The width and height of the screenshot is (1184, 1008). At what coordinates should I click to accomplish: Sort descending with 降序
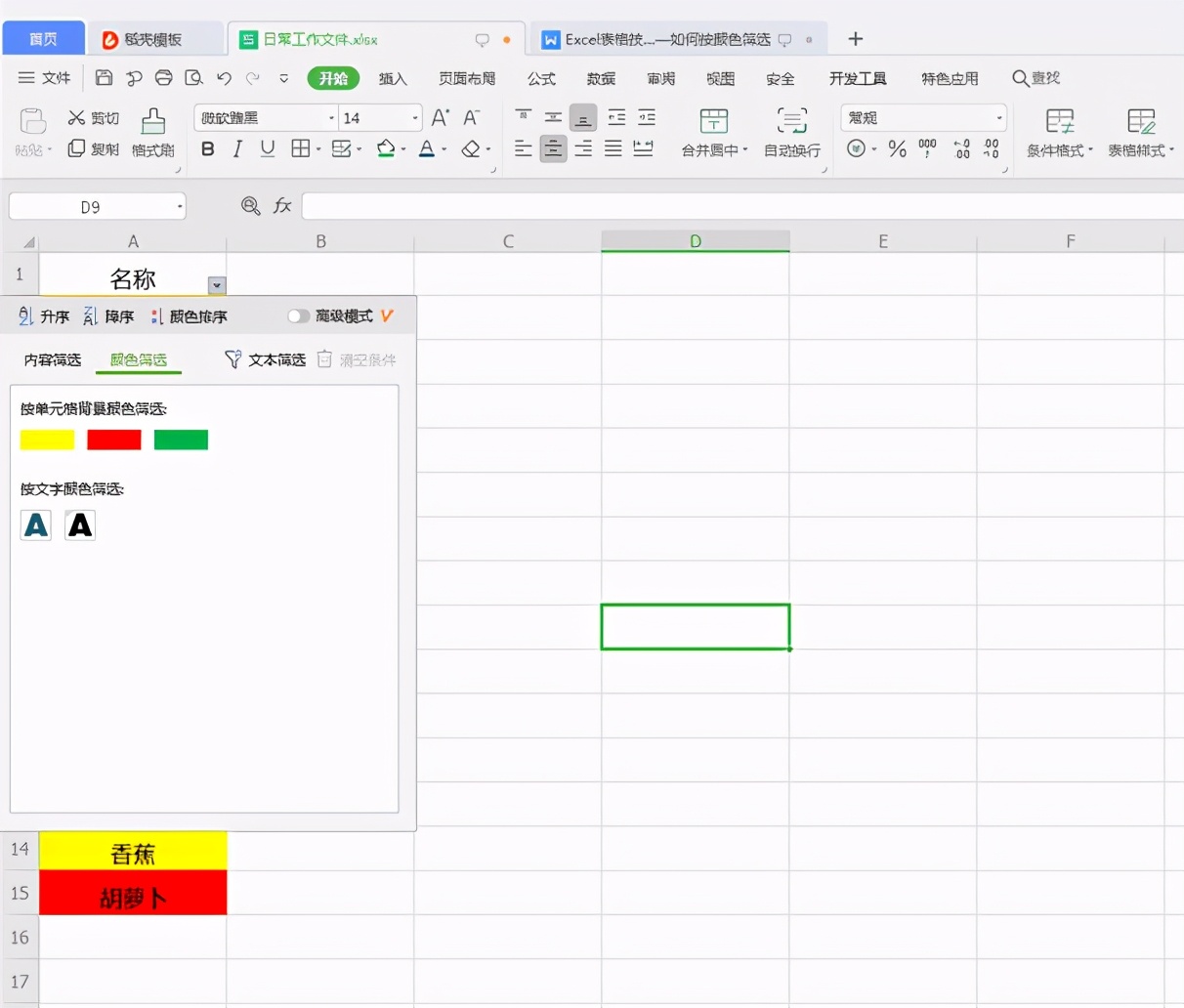click(x=108, y=316)
